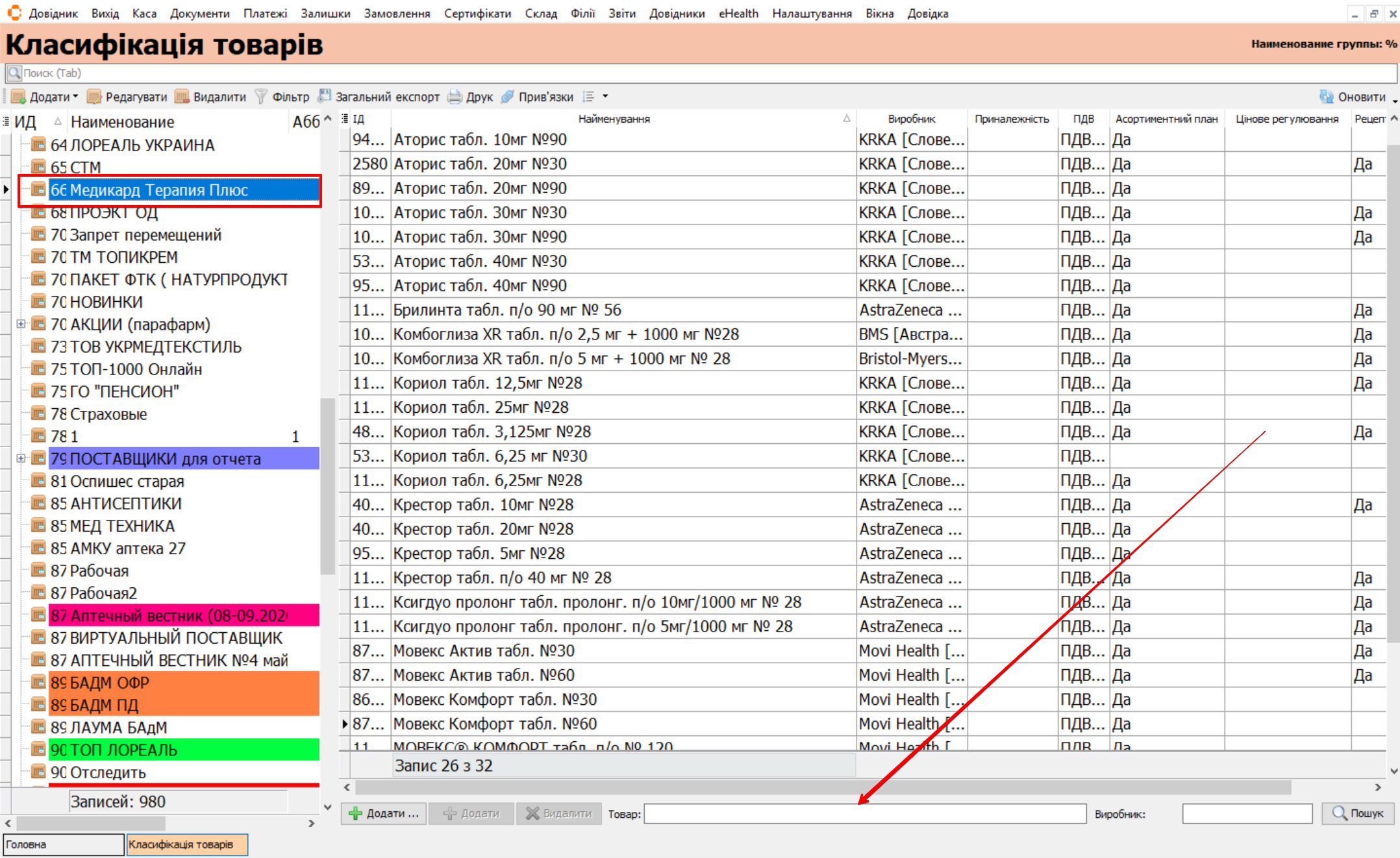
Task: Open the Фільтр funnel tool
Action: pyautogui.click(x=261, y=97)
